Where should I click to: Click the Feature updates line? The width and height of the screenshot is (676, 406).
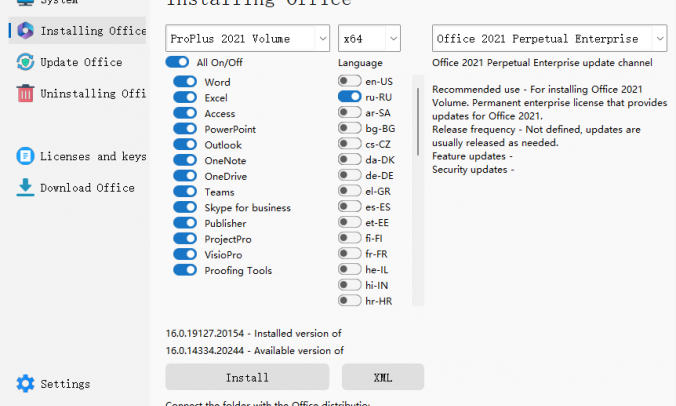[x=473, y=156]
